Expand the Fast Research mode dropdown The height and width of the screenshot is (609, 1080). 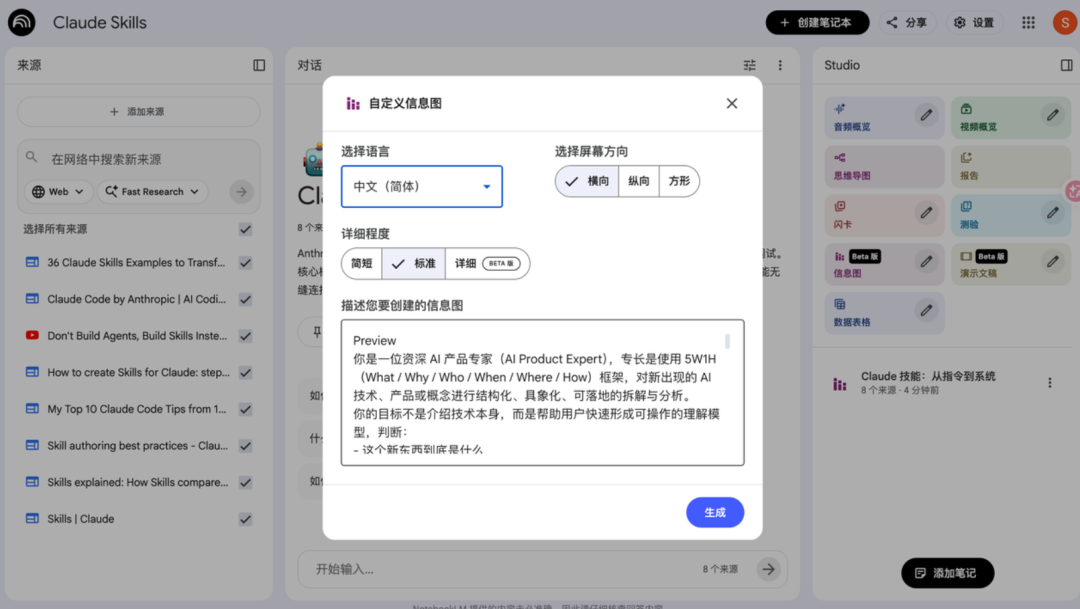152,191
